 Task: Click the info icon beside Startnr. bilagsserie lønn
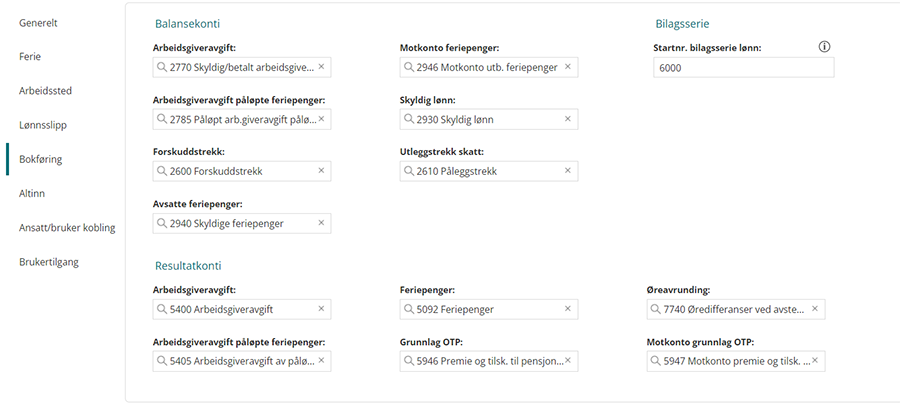(824, 47)
